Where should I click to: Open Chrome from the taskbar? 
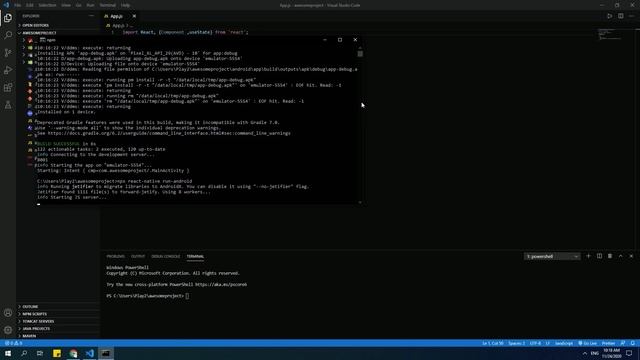click(73, 353)
